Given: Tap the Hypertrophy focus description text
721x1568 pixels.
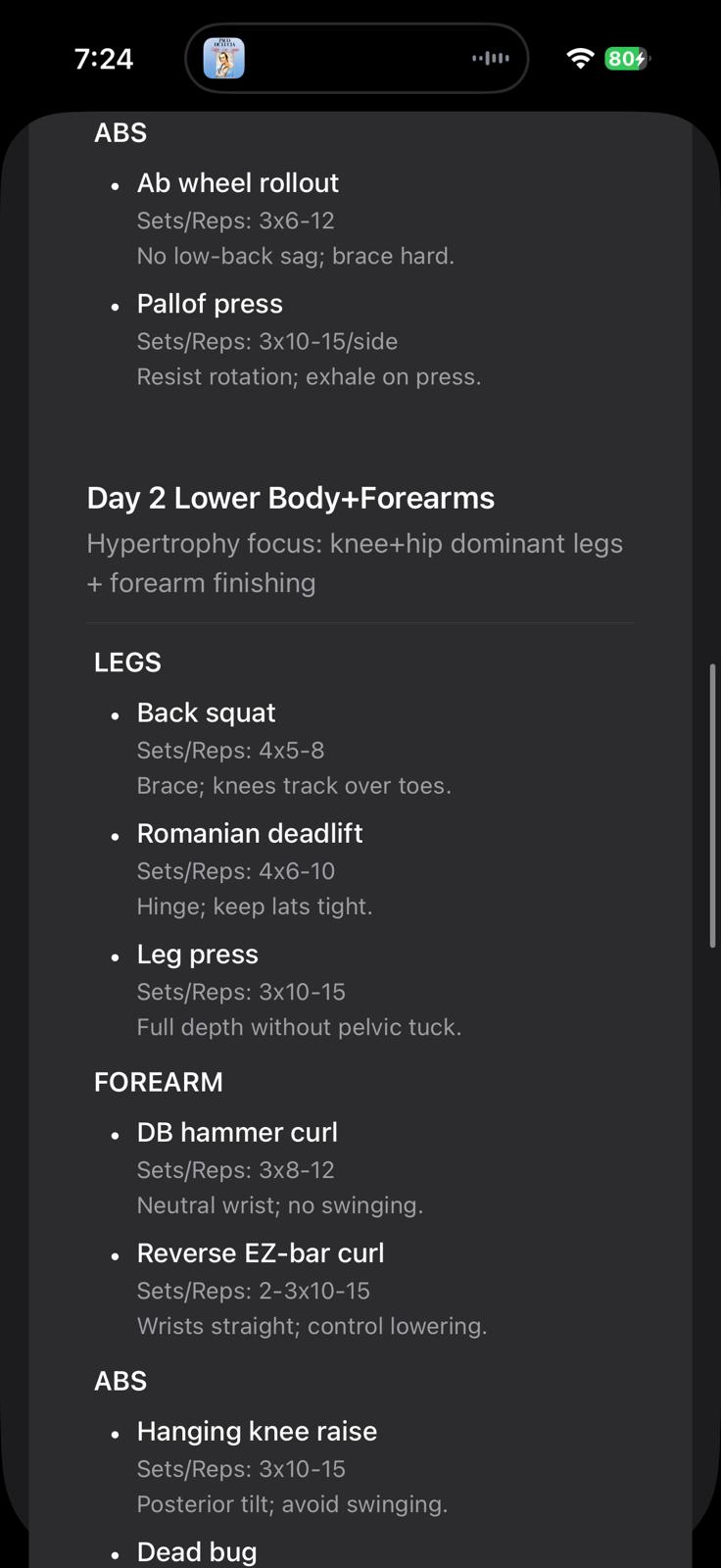Looking at the screenshot, I should tap(355, 563).
